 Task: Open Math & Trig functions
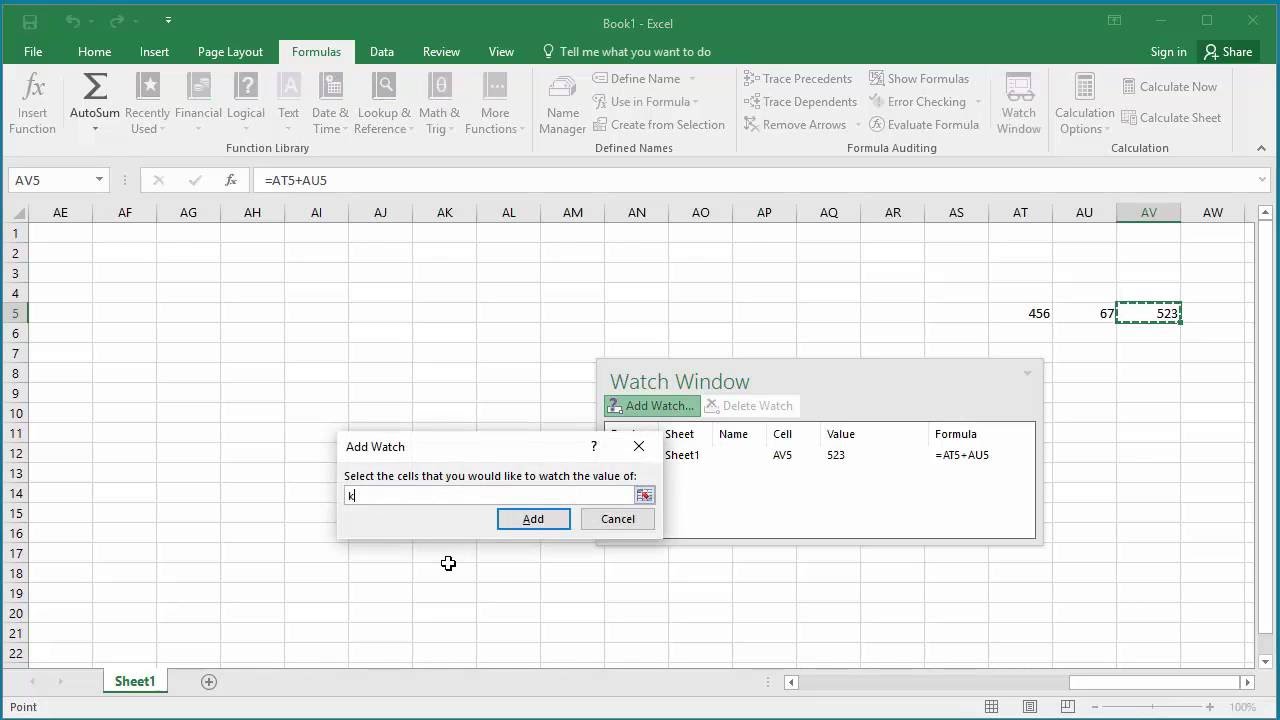[x=439, y=104]
